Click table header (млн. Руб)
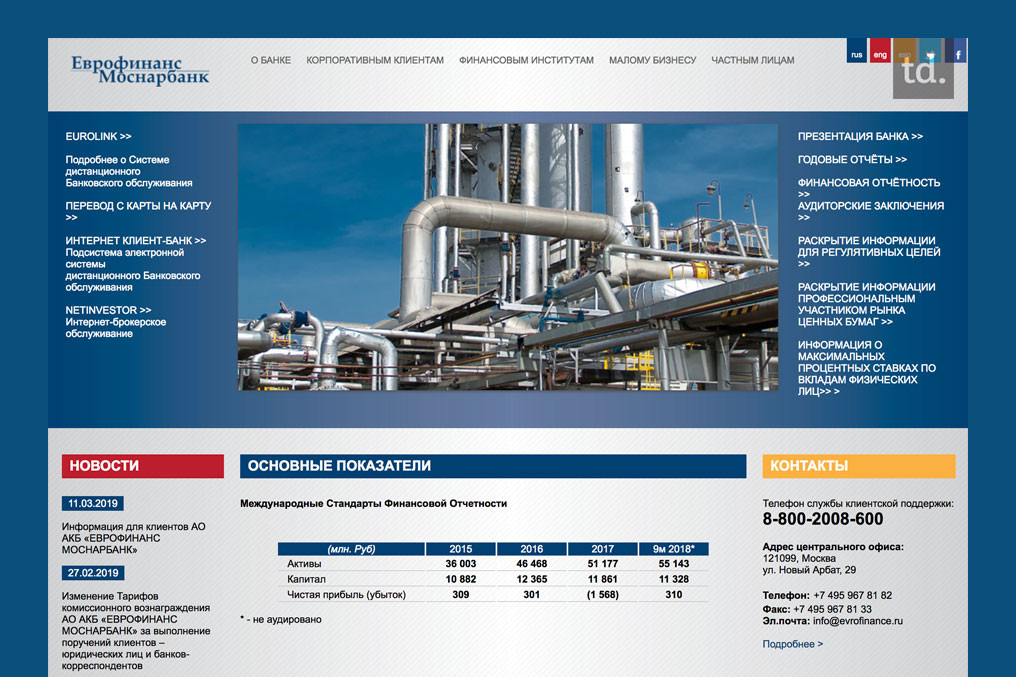Viewport: 1016px width, 677px height. (x=351, y=549)
